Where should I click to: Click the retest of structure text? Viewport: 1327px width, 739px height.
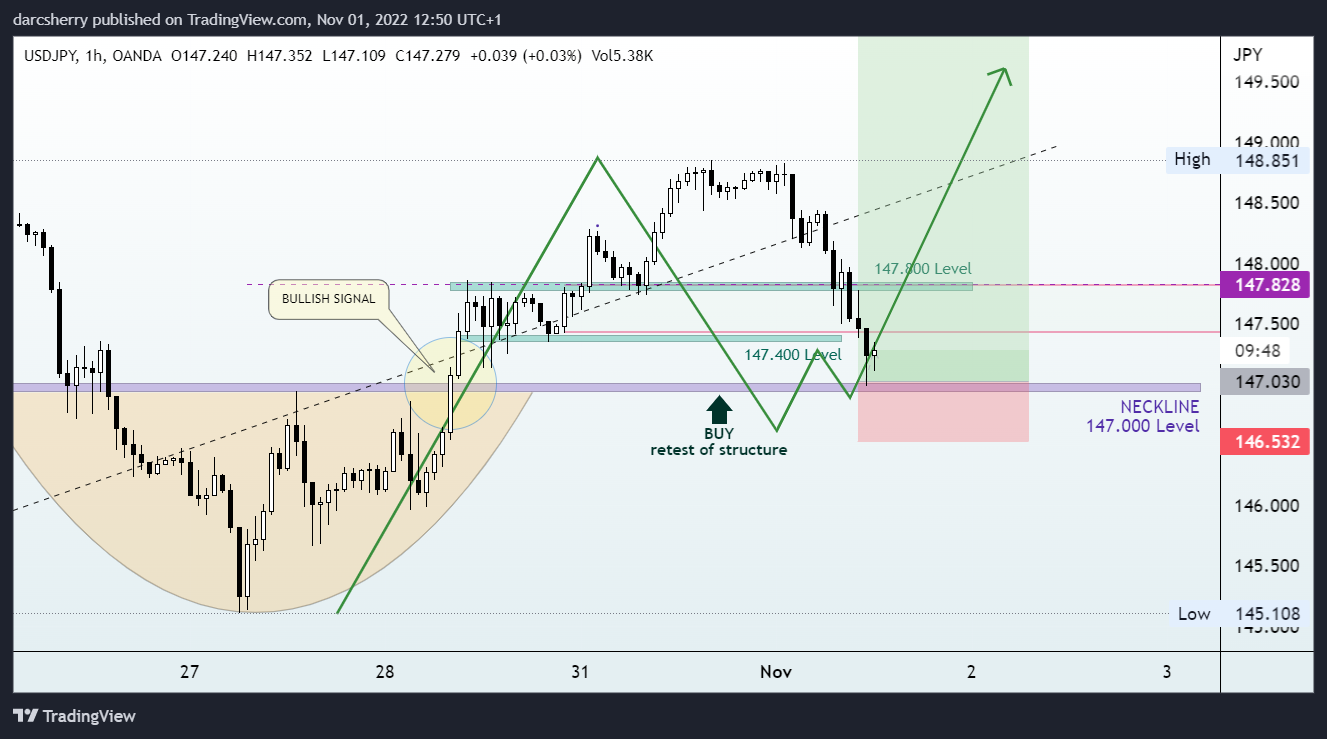pos(718,450)
